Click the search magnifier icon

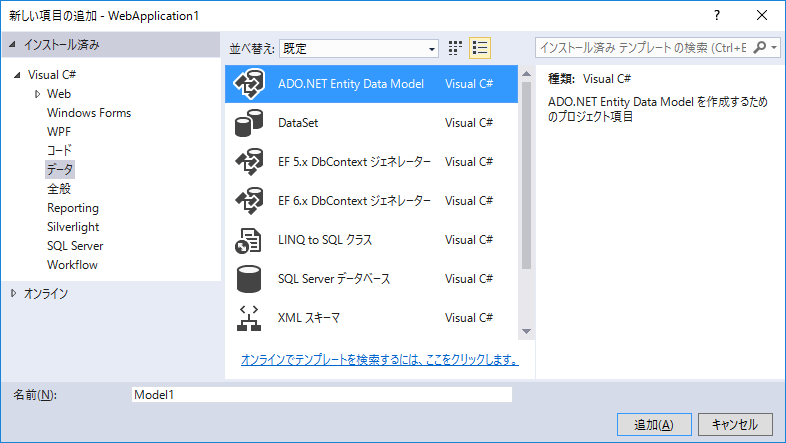click(x=759, y=48)
